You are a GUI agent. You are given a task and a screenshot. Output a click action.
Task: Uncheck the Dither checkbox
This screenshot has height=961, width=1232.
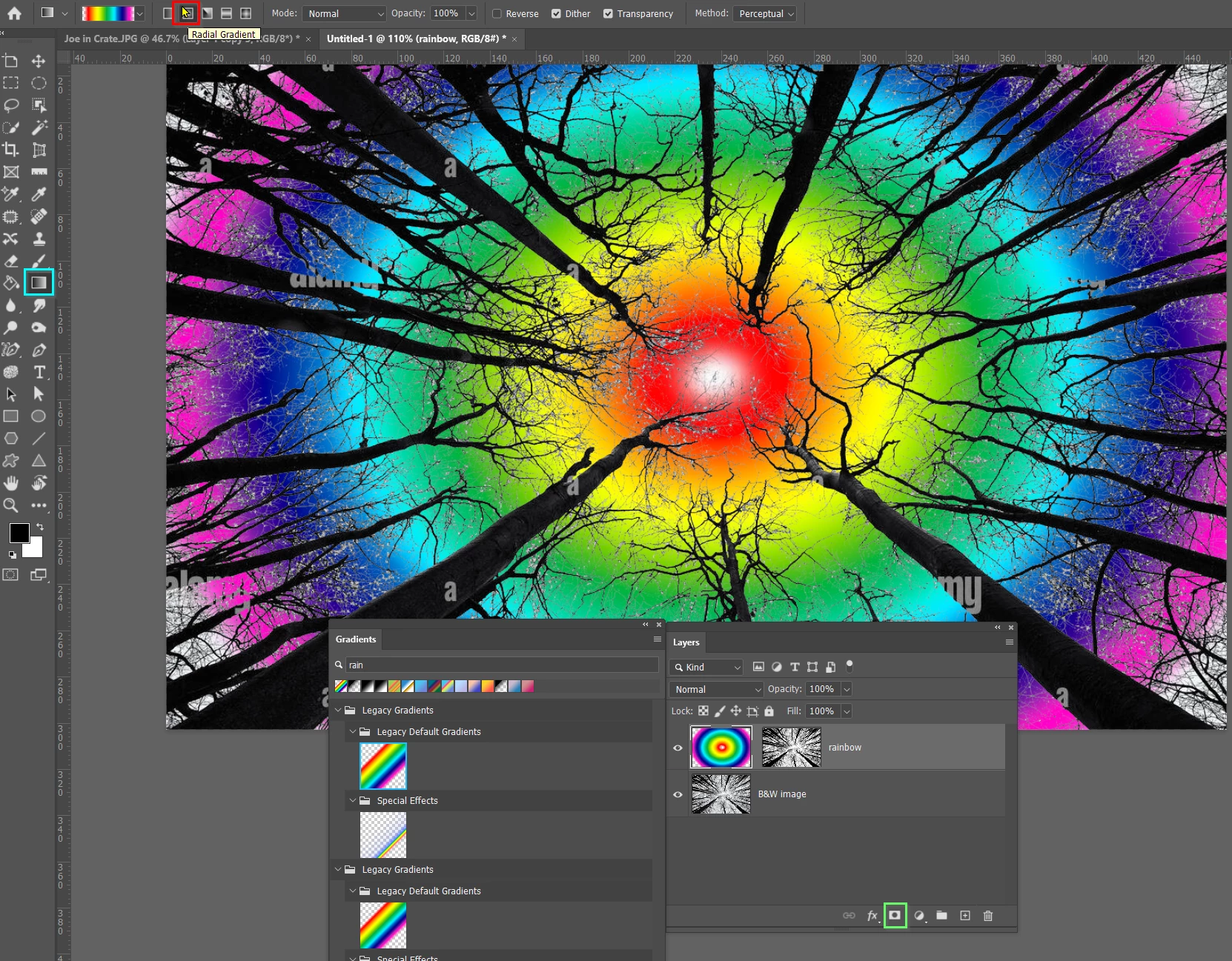[x=556, y=13]
